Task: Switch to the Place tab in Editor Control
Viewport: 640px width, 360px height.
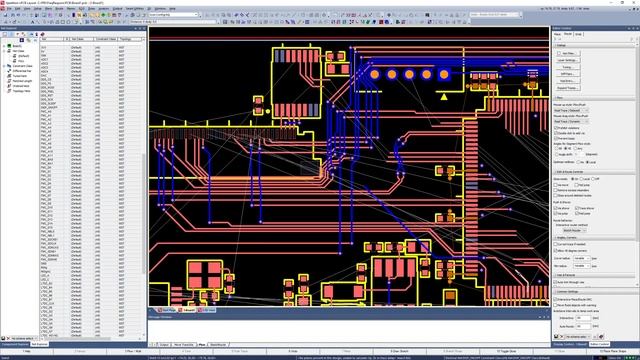Action: 557,34
